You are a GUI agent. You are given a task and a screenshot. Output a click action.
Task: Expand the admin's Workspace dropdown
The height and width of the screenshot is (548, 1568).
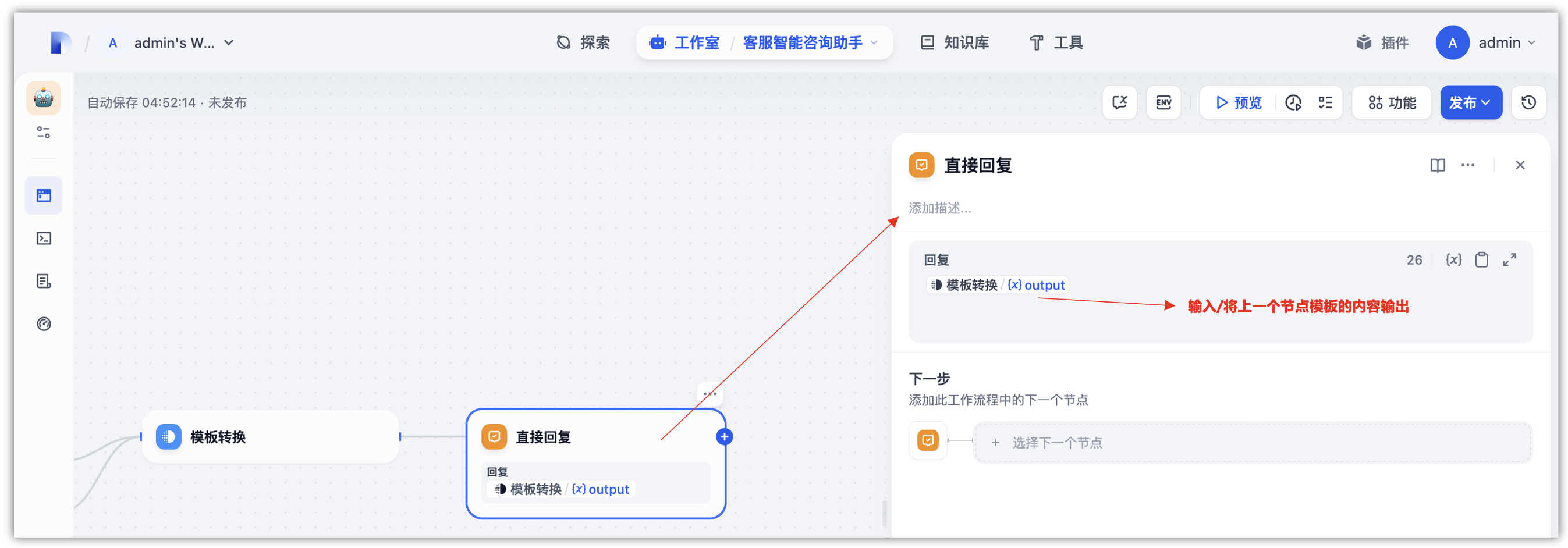pos(228,42)
